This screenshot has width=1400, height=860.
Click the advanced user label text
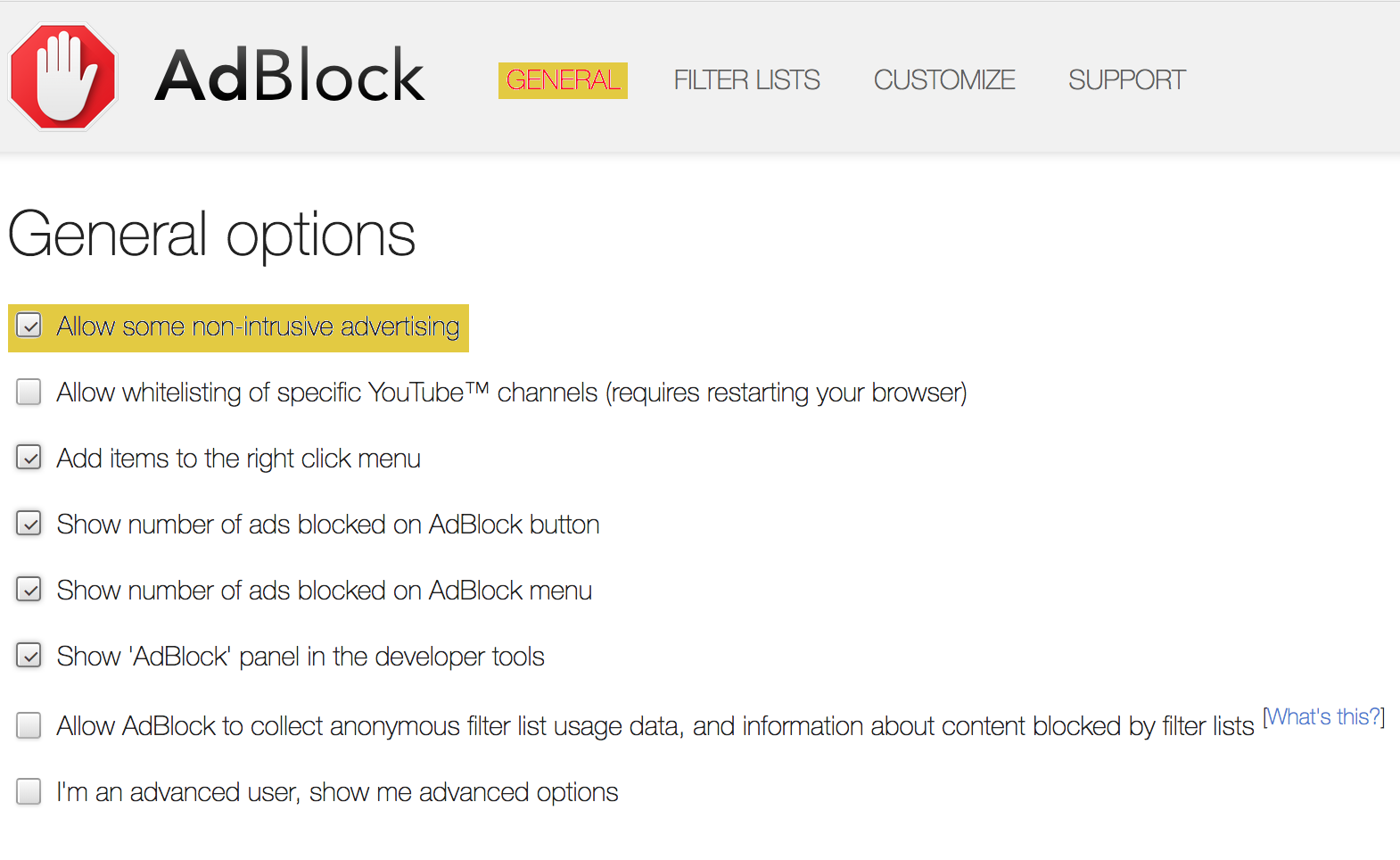click(337, 793)
